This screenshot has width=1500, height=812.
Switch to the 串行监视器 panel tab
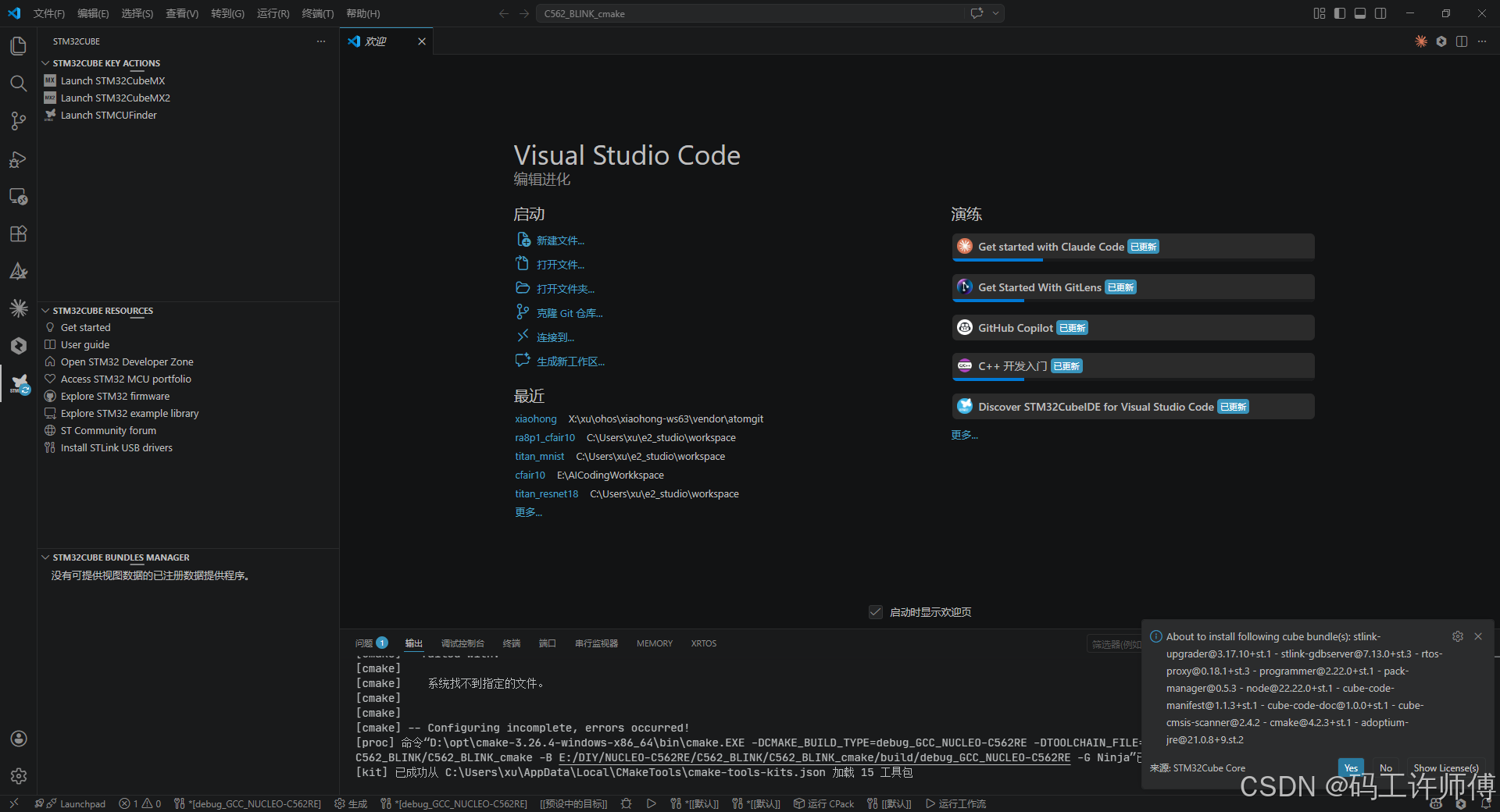tap(596, 643)
